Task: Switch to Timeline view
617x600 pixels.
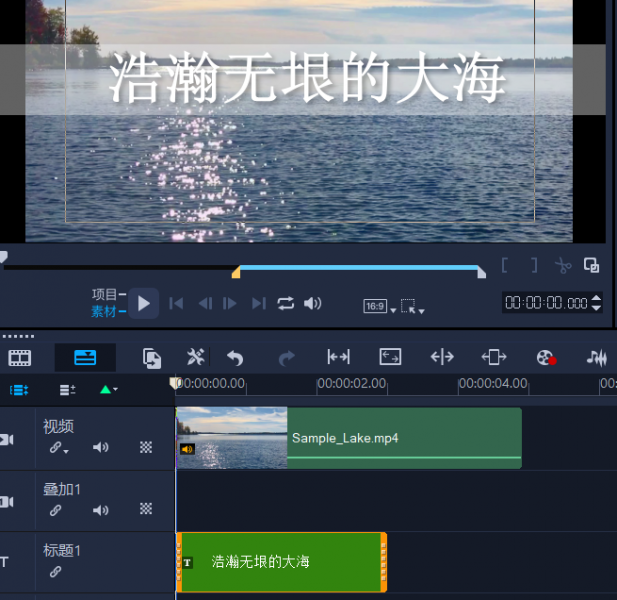Action: 85,358
